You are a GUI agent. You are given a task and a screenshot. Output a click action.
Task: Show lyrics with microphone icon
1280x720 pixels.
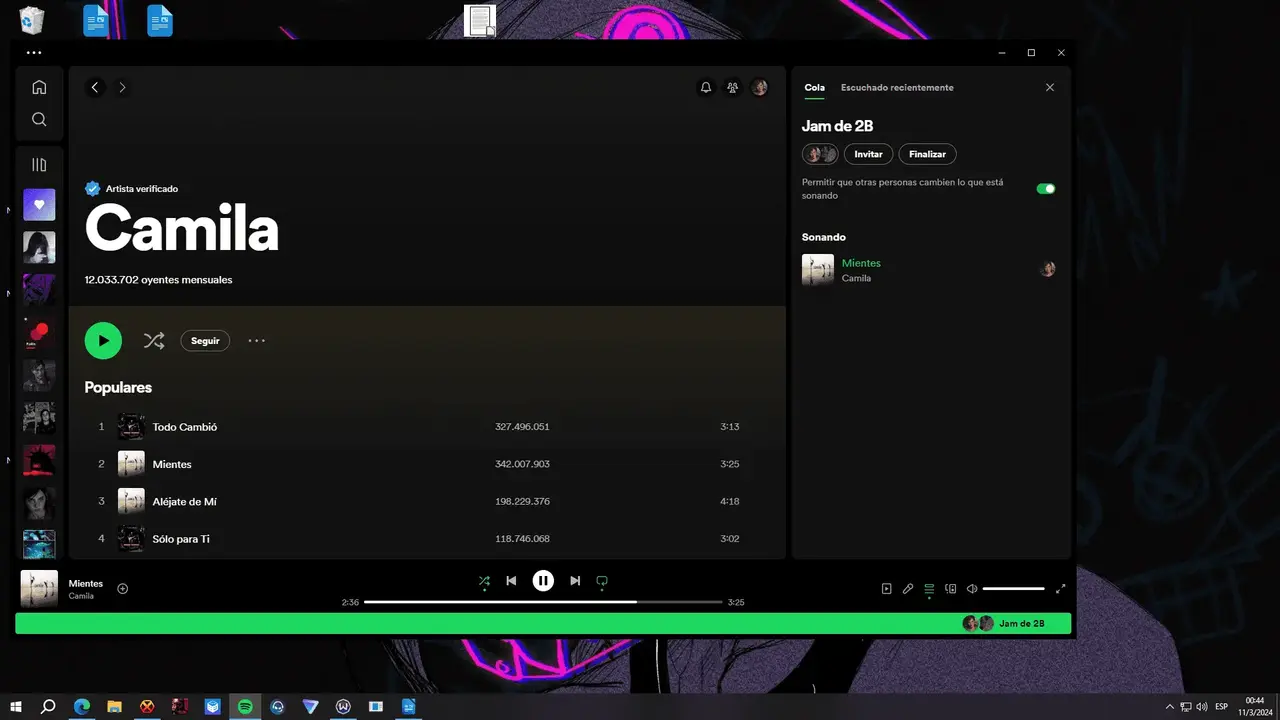coord(908,589)
